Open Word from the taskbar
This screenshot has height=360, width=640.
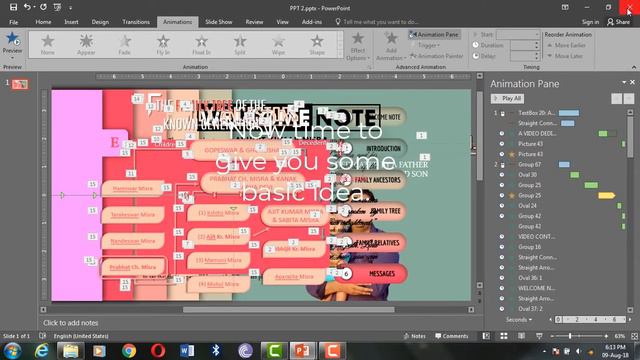tap(187, 351)
